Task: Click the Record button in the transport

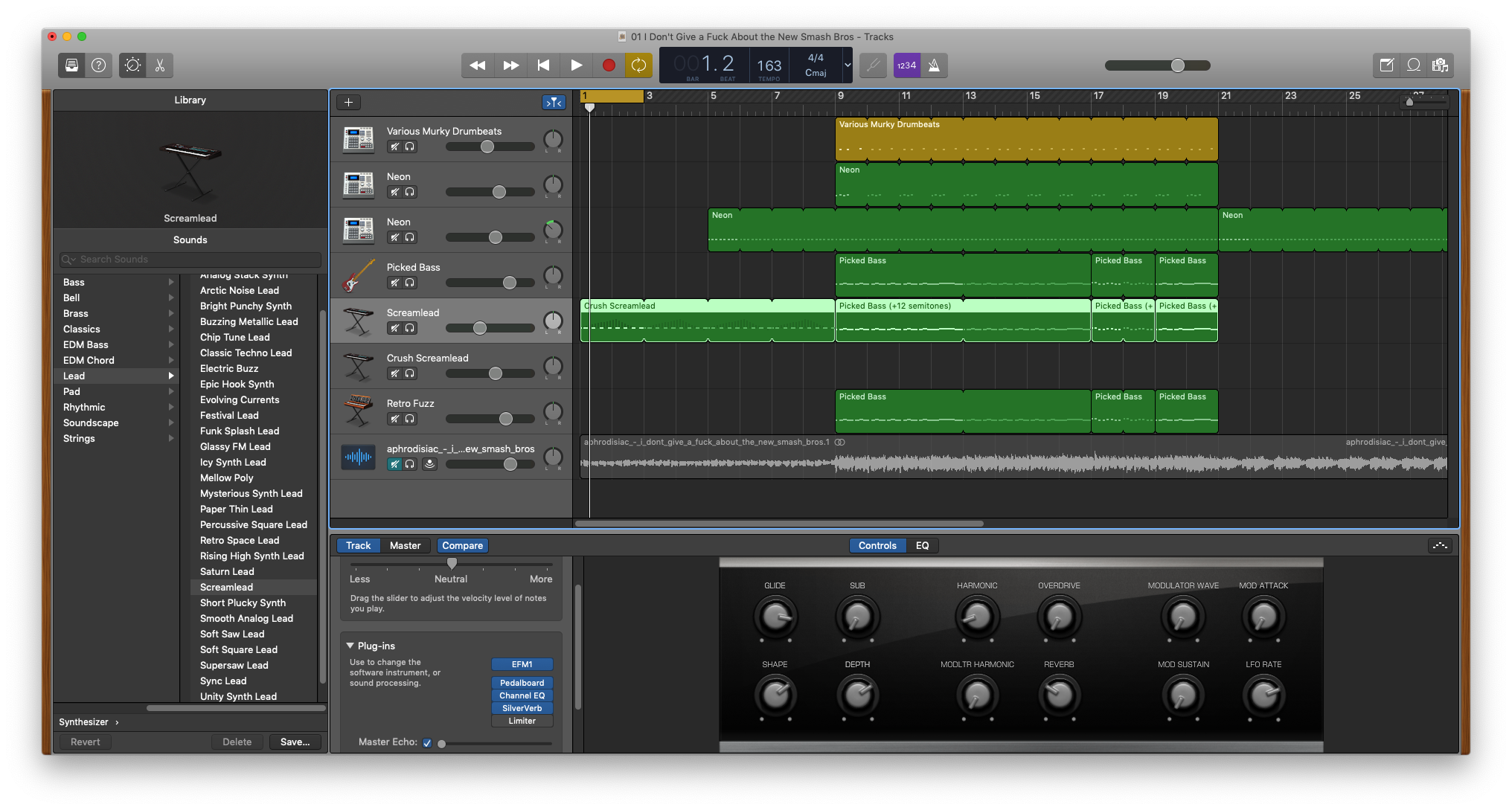Action: coord(609,65)
